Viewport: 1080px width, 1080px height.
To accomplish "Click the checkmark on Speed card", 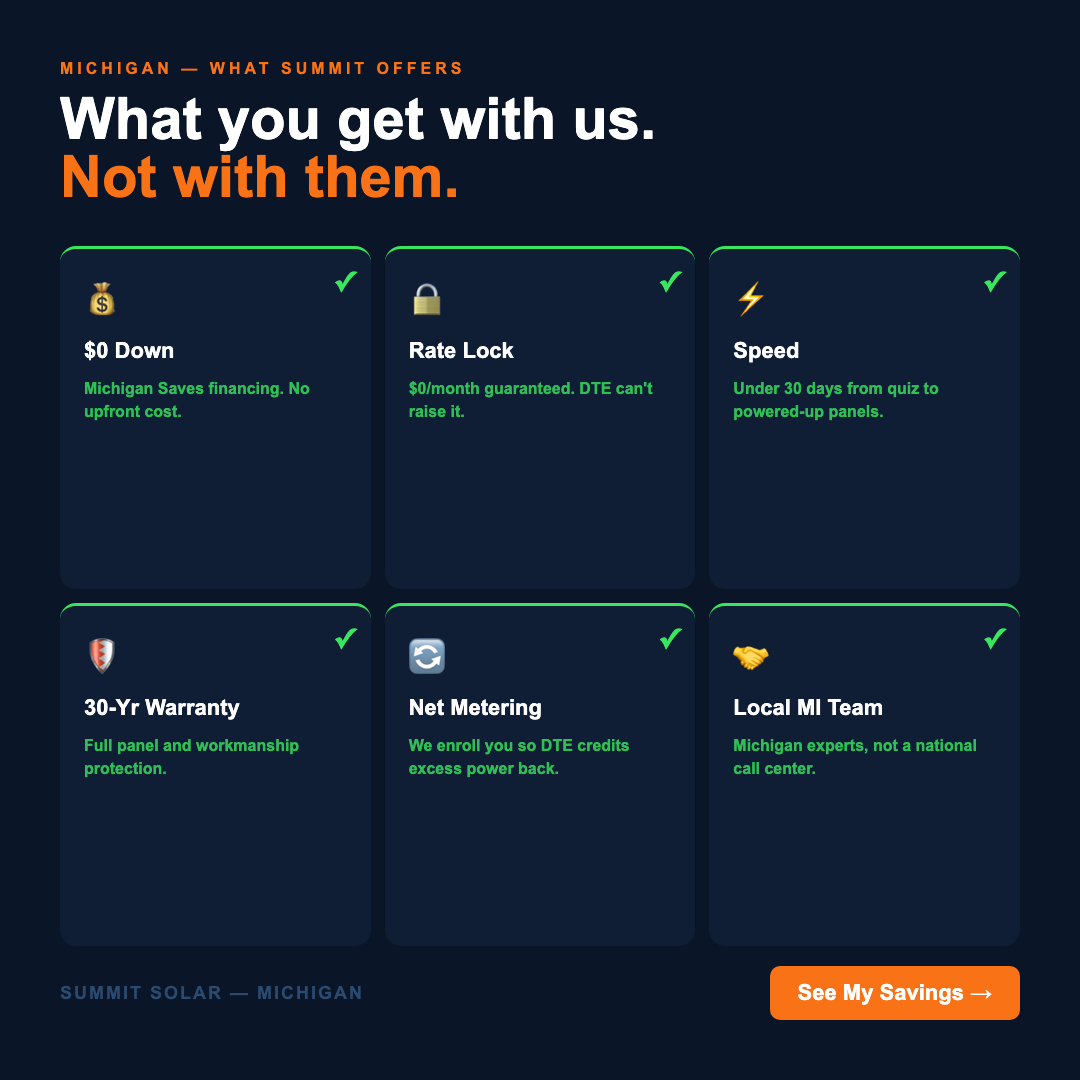I will 994,282.
